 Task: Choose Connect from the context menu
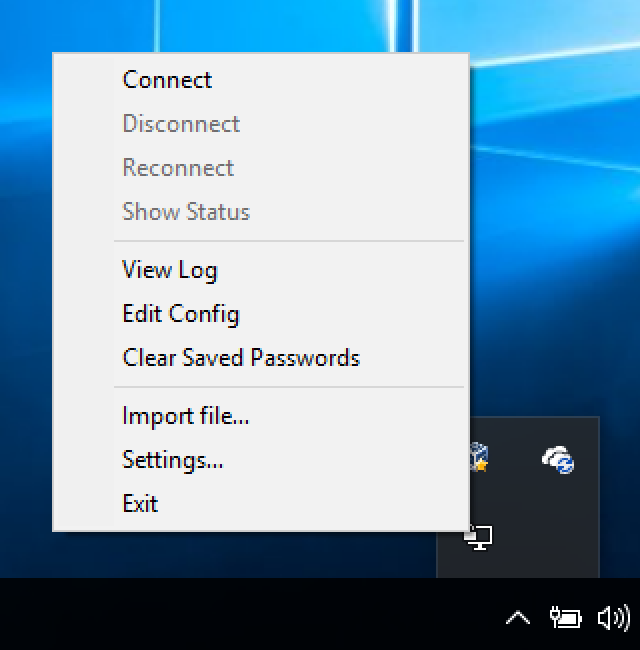(x=260, y=79)
